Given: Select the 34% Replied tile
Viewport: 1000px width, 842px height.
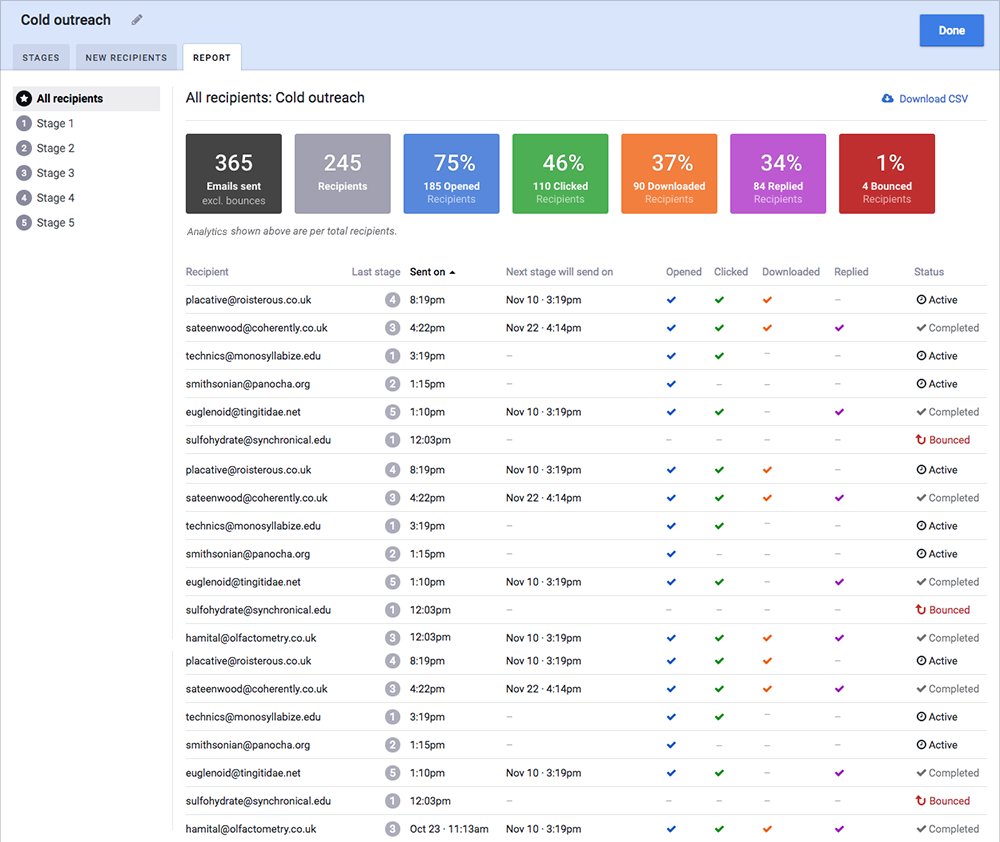Looking at the screenshot, I should pos(778,174).
